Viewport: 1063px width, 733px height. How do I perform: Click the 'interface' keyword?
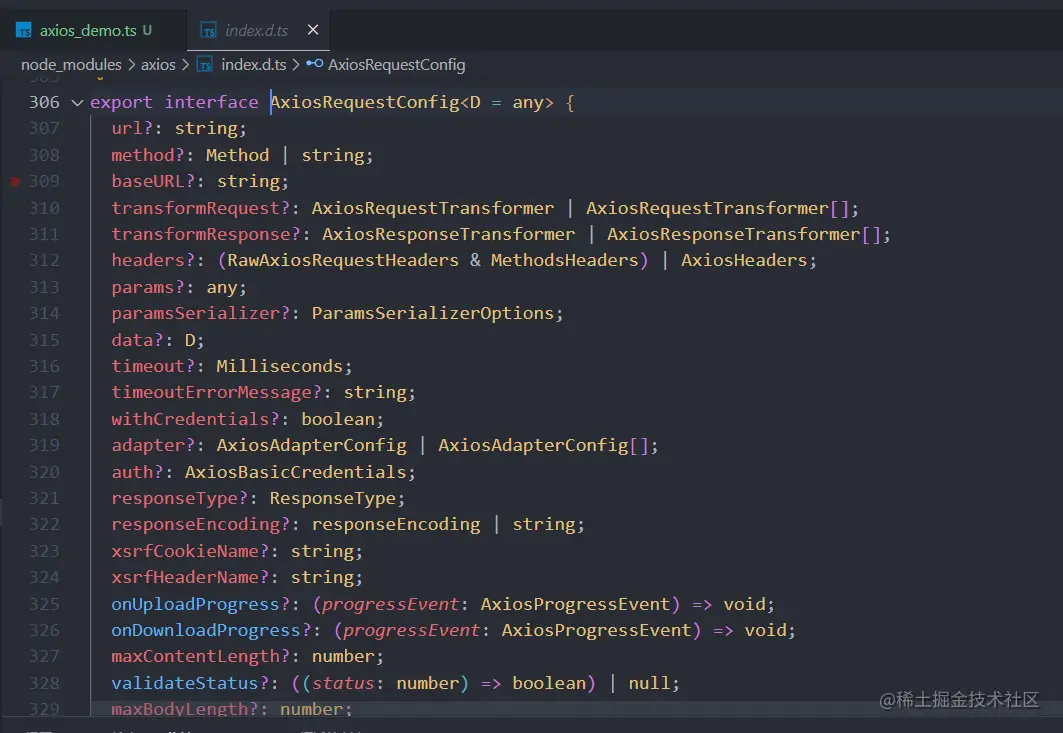212,102
